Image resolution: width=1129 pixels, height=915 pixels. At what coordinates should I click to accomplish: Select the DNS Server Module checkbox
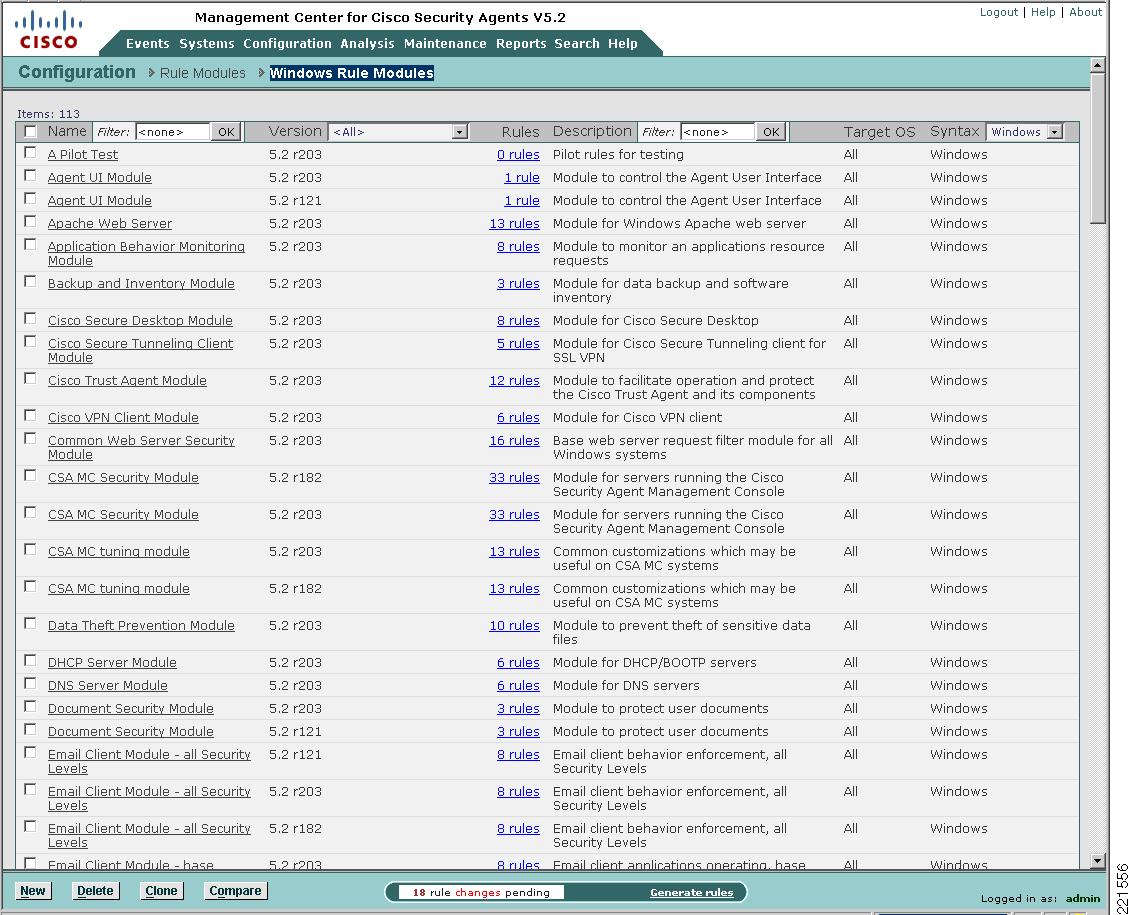click(30, 684)
